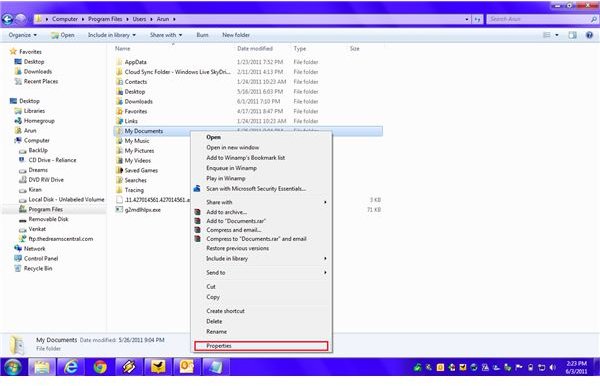Choose Restore previous versions
Viewport: 600px width, 386px height.
(262, 248)
